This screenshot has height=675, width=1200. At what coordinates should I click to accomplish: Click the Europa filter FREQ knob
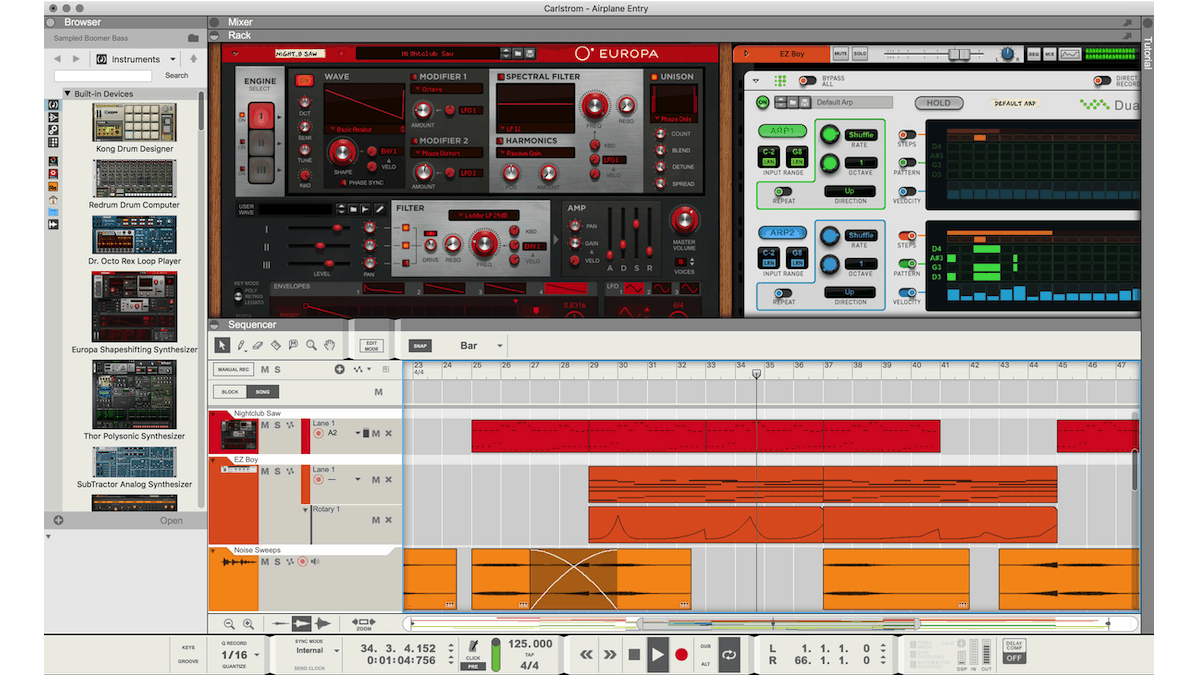point(484,243)
